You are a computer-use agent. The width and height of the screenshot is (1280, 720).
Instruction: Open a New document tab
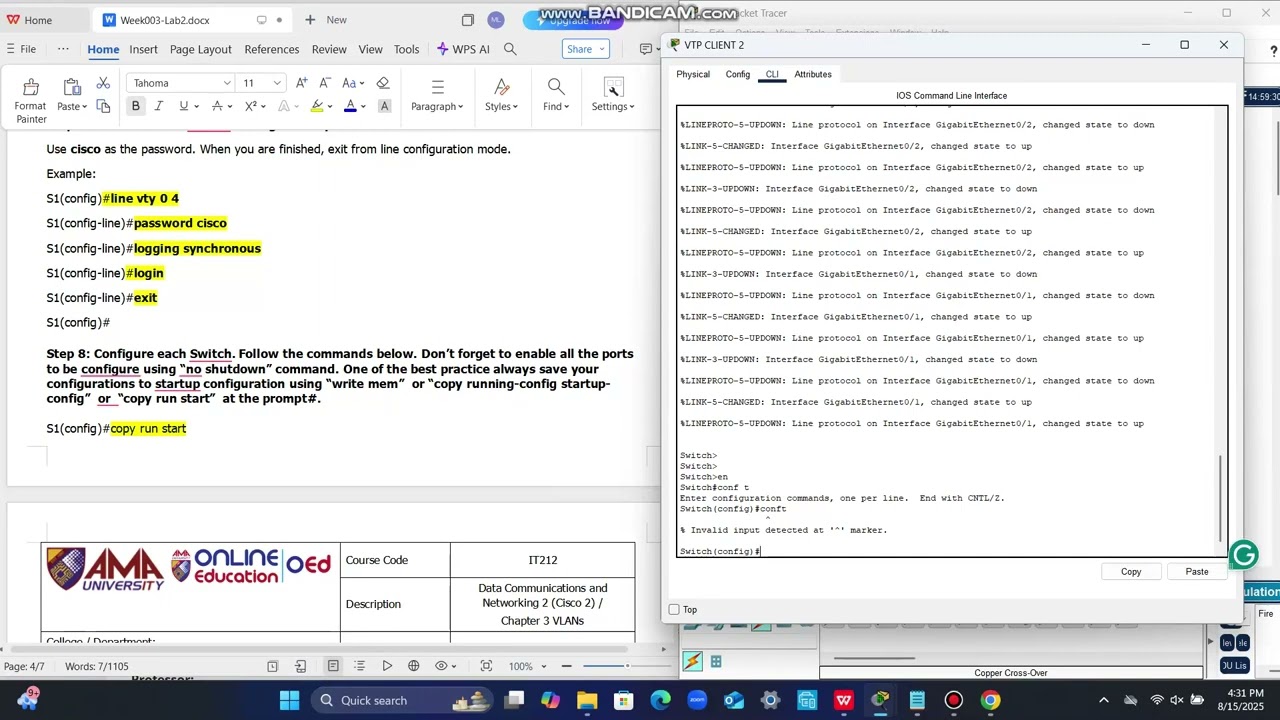pos(326,20)
